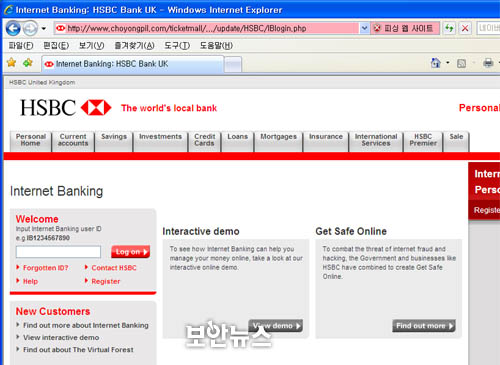
Task: Click the Home page house icon
Action: pyautogui.click(x=436, y=63)
